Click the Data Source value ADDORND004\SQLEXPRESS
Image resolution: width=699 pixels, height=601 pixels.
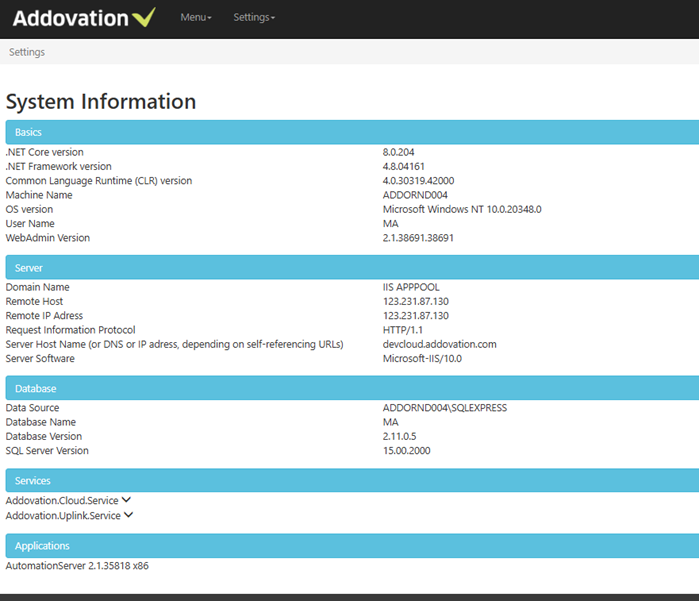tap(445, 408)
